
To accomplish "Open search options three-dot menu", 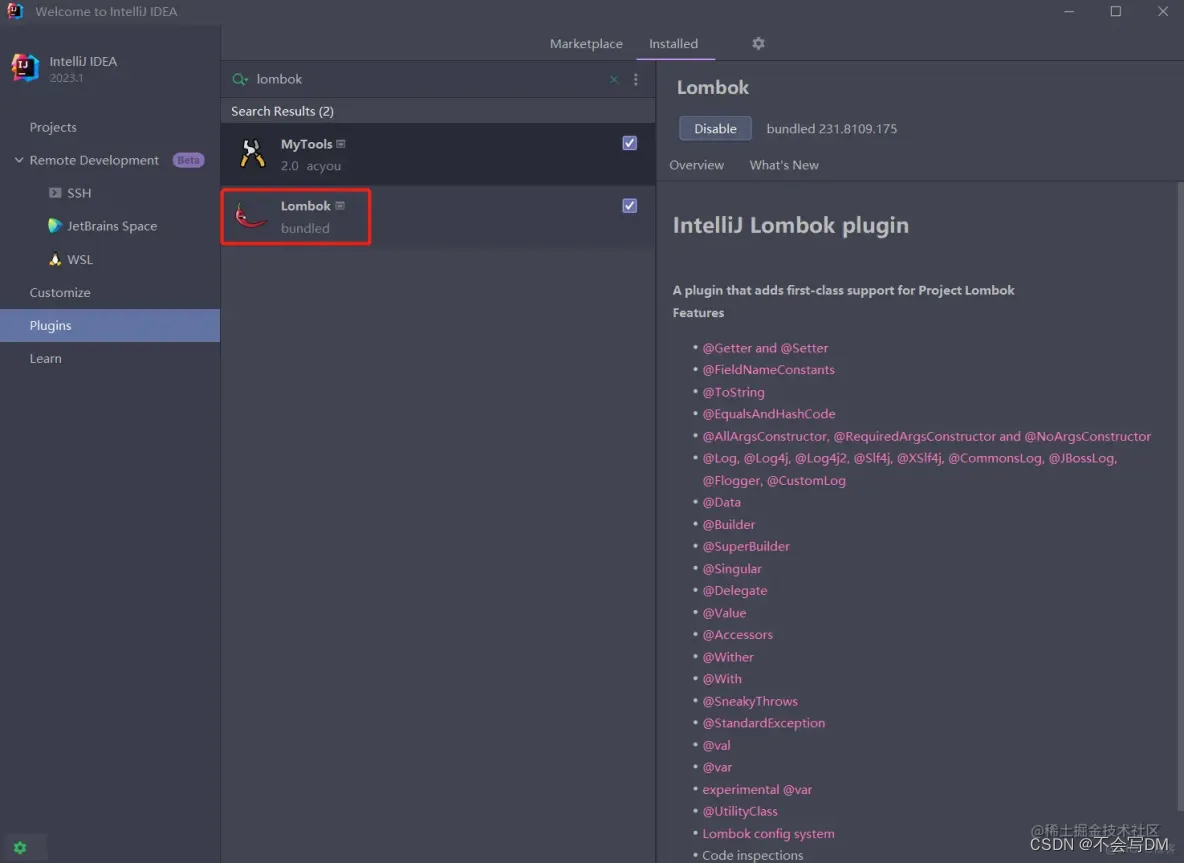I will pos(636,79).
